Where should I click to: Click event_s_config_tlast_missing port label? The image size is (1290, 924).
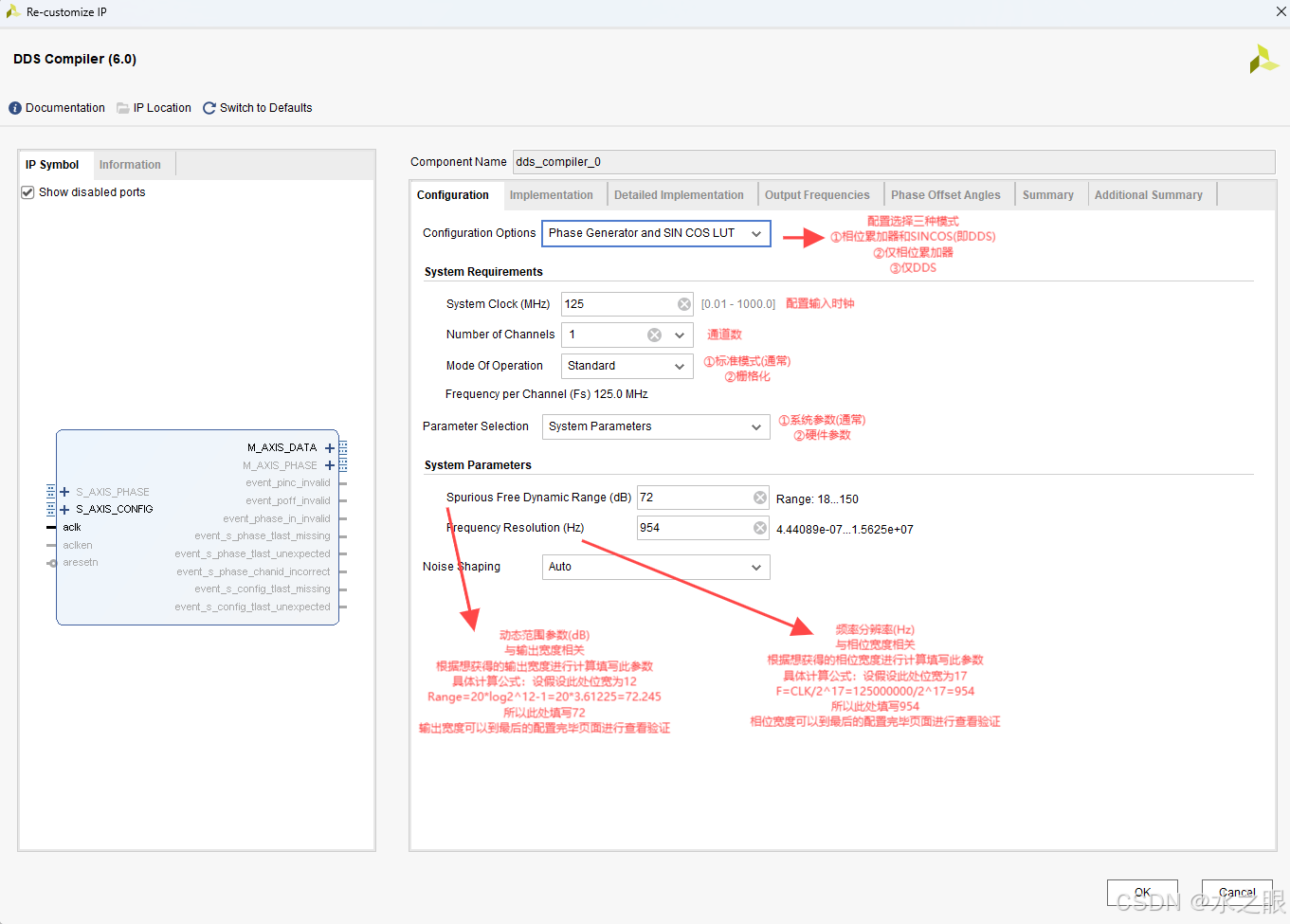(263, 589)
